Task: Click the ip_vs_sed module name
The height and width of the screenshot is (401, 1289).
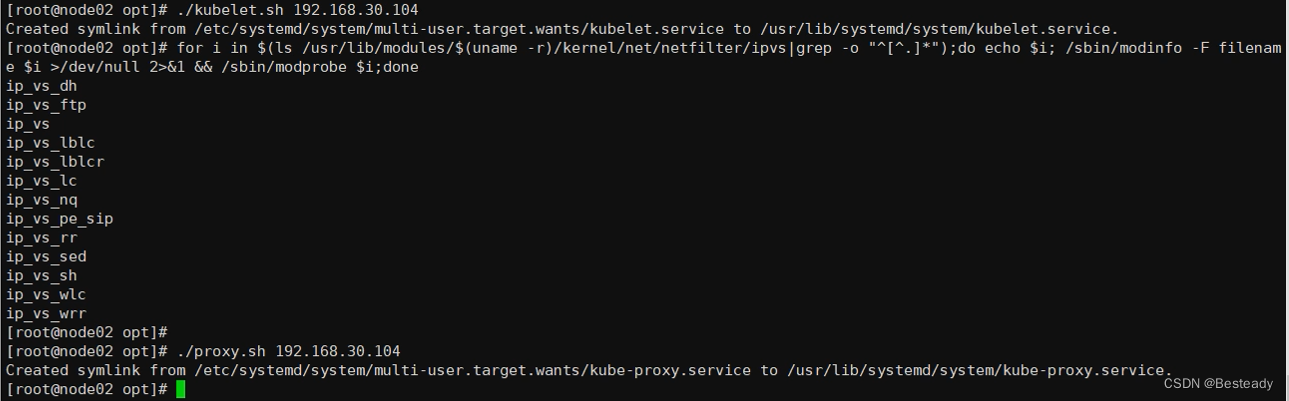Action: pyautogui.click(x=46, y=257)
